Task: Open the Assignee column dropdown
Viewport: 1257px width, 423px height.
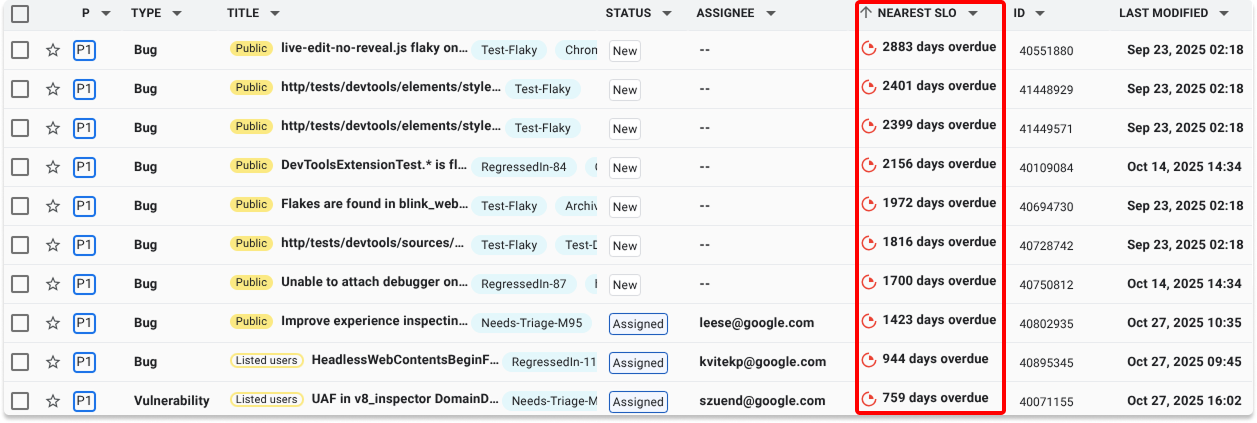Action: (x=771, y=14)
